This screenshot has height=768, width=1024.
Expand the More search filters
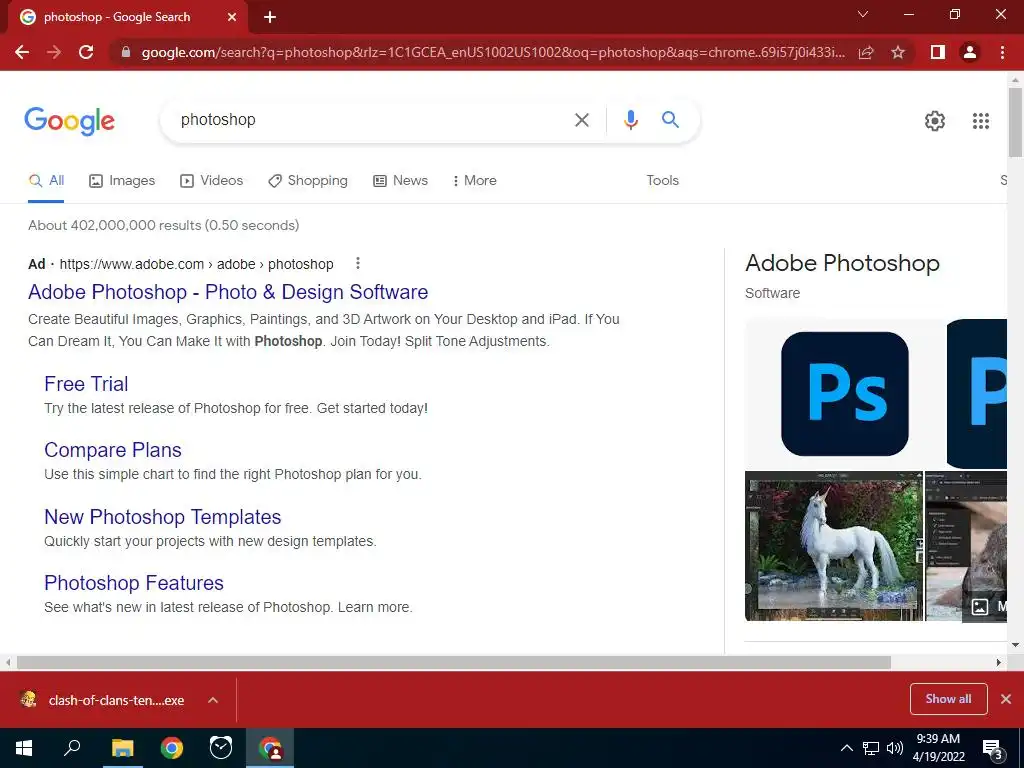(x=475, y=180)
